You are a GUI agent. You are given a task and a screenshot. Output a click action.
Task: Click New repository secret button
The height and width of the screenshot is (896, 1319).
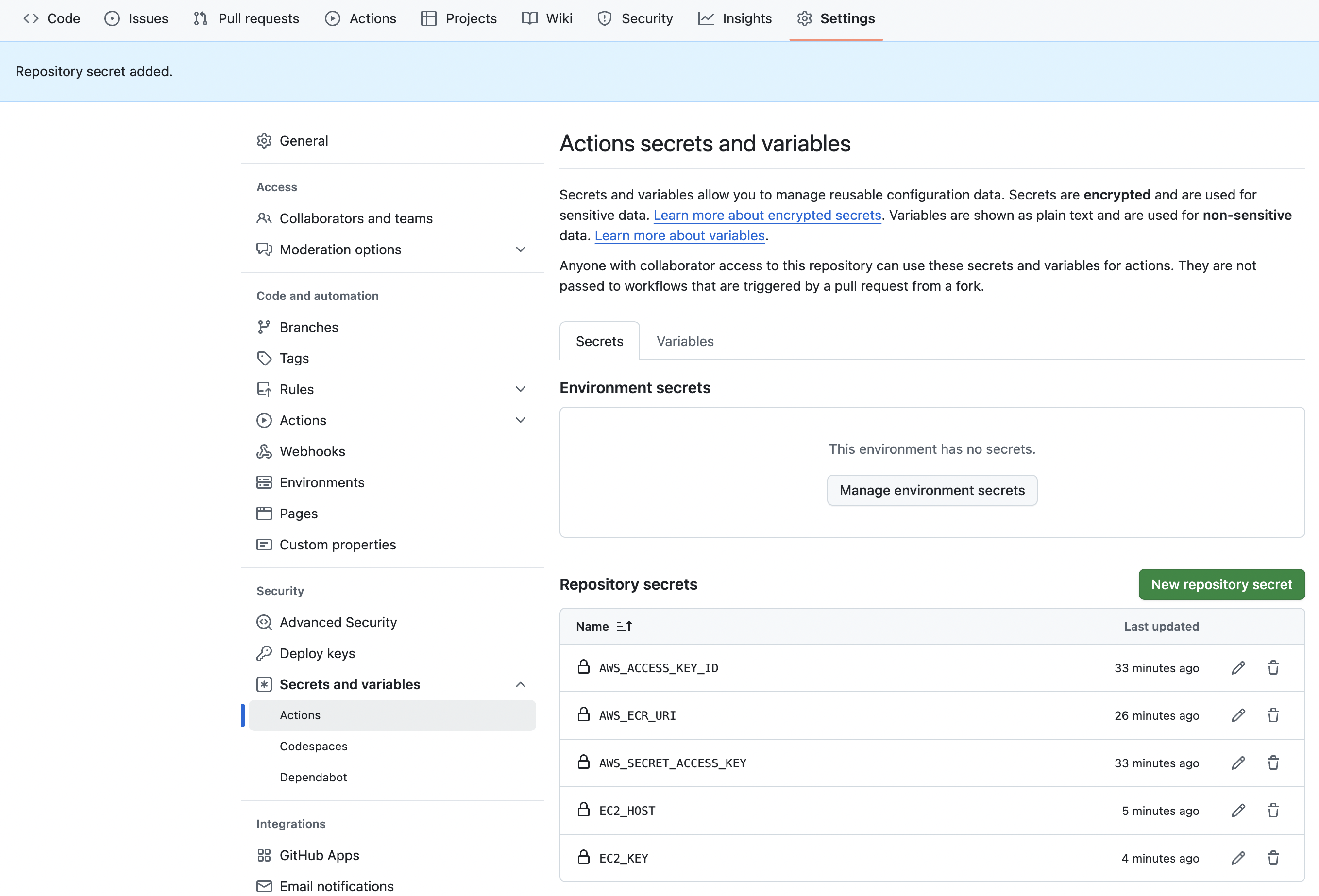pos(1221,584)
